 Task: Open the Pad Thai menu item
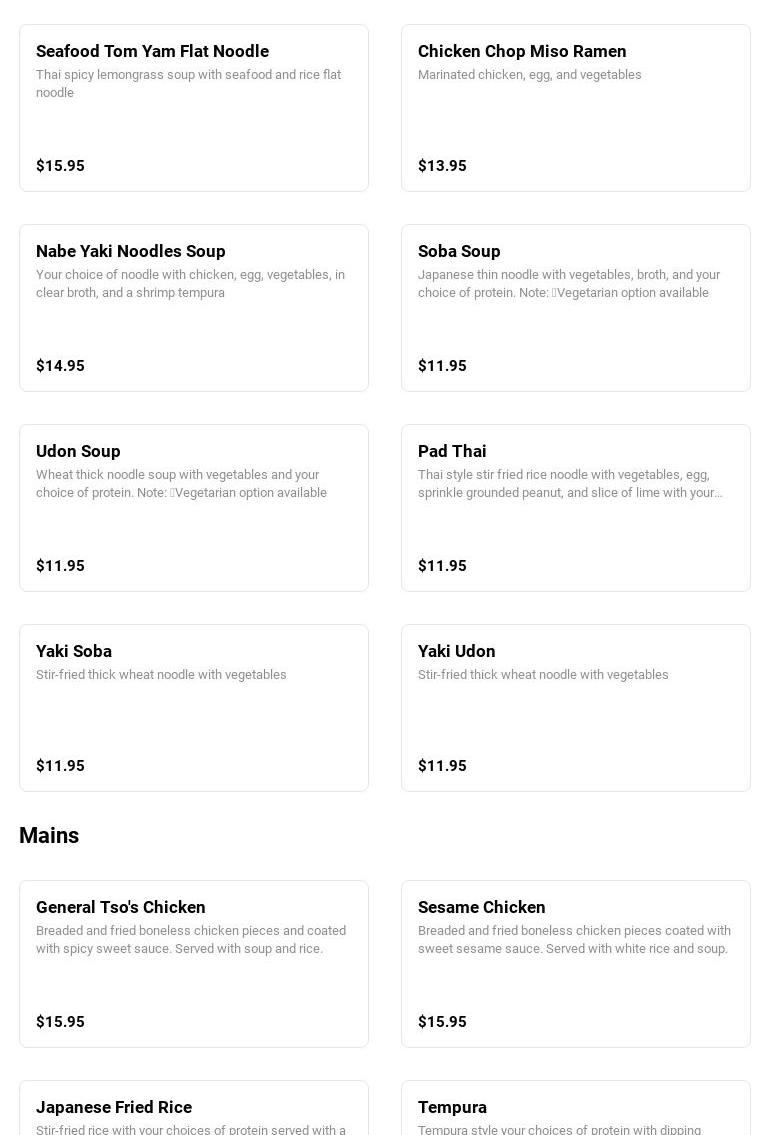click(x=575, y=507)
